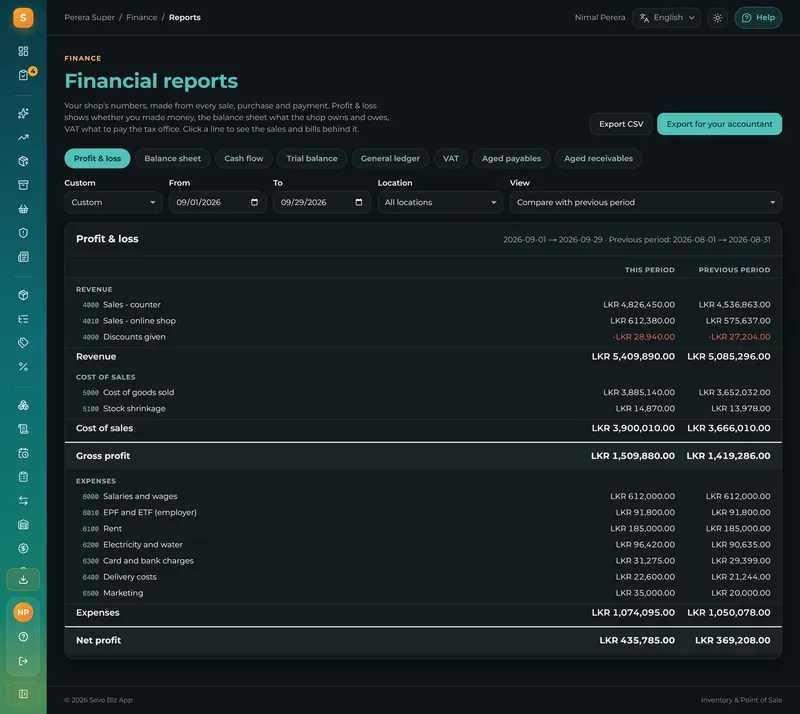Screen dimensions: 800x714
Task: Open the calendar clock sidebar icon
Action: [23, 453]
